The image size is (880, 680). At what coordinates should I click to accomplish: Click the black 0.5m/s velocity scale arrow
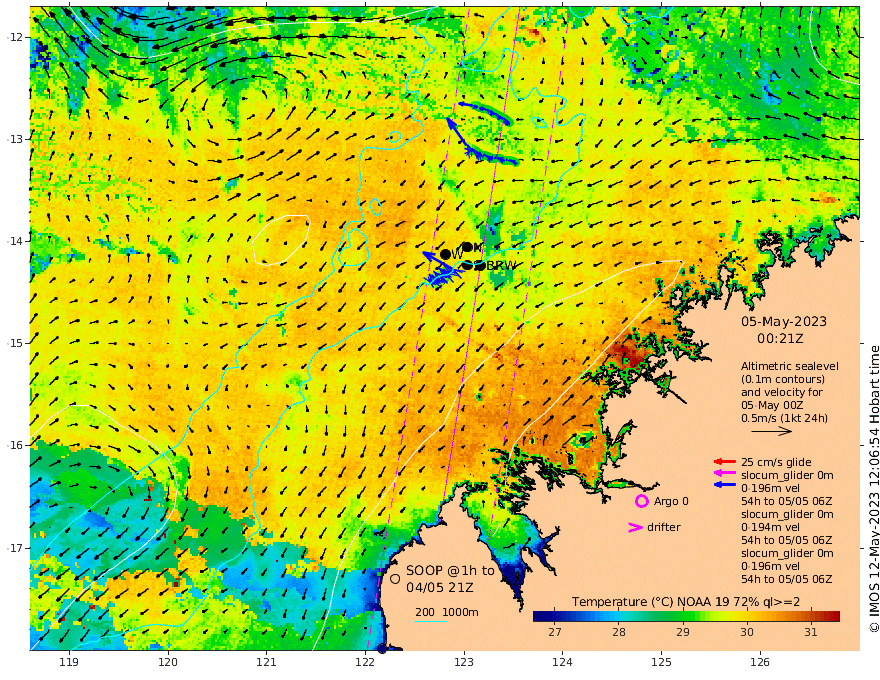coord(771,431)
